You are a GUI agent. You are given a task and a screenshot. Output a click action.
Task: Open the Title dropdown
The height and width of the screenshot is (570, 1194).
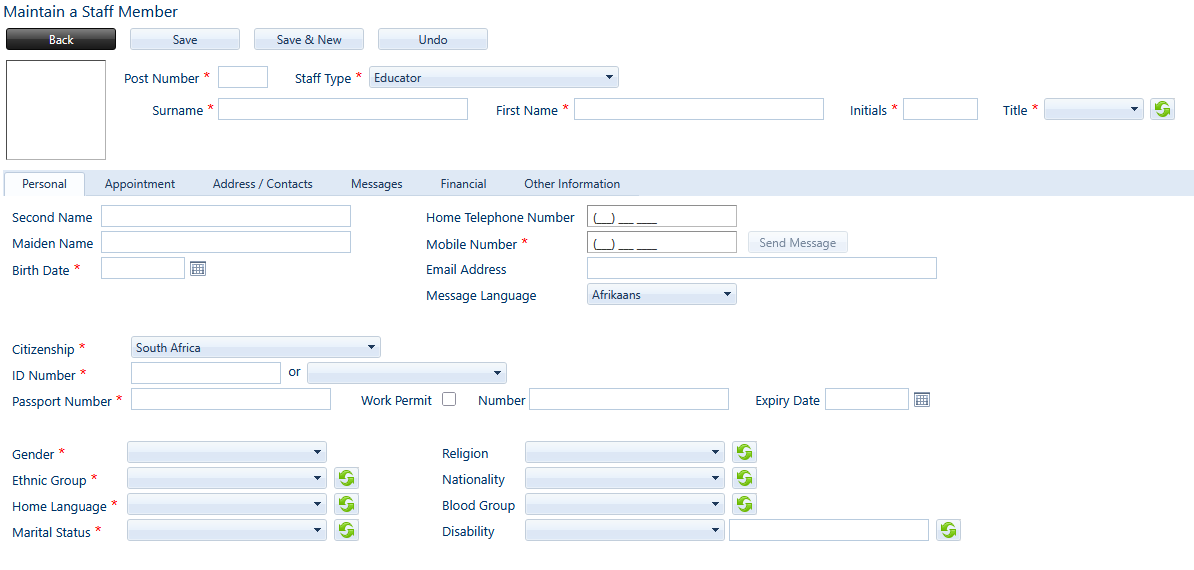1094,110
